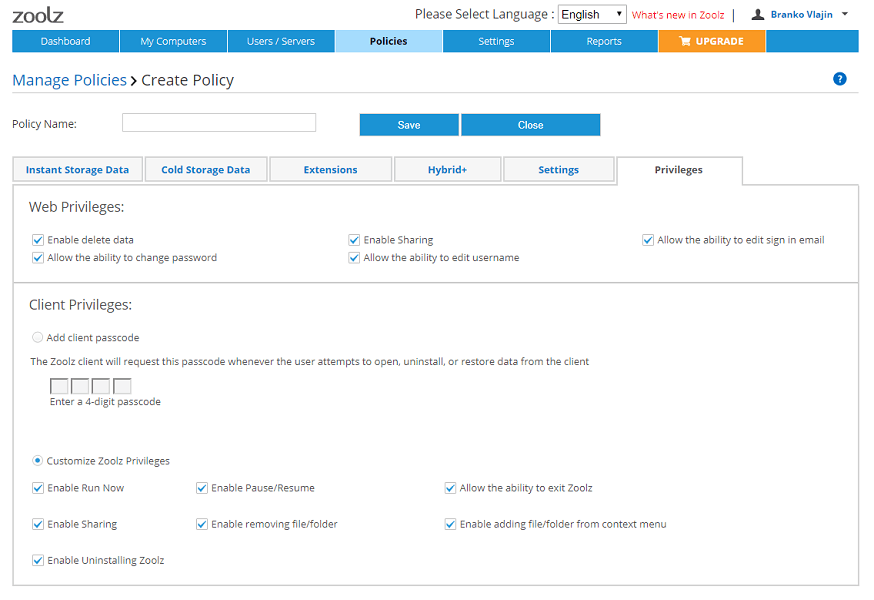Image resolution: width=874 pixels, height=600 pixels.
Task: Uncheck Enable Sharing under Client Privileges
Action: pos(38,524)
